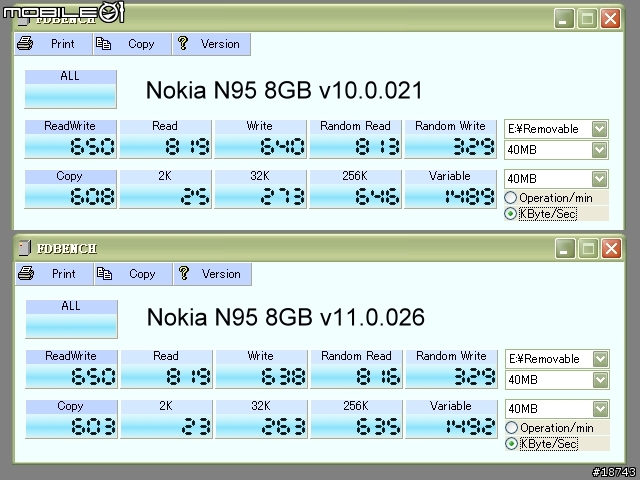Click Copy icon in bottom FDBENCH window

pyautogui.click(x=104, y=273)
